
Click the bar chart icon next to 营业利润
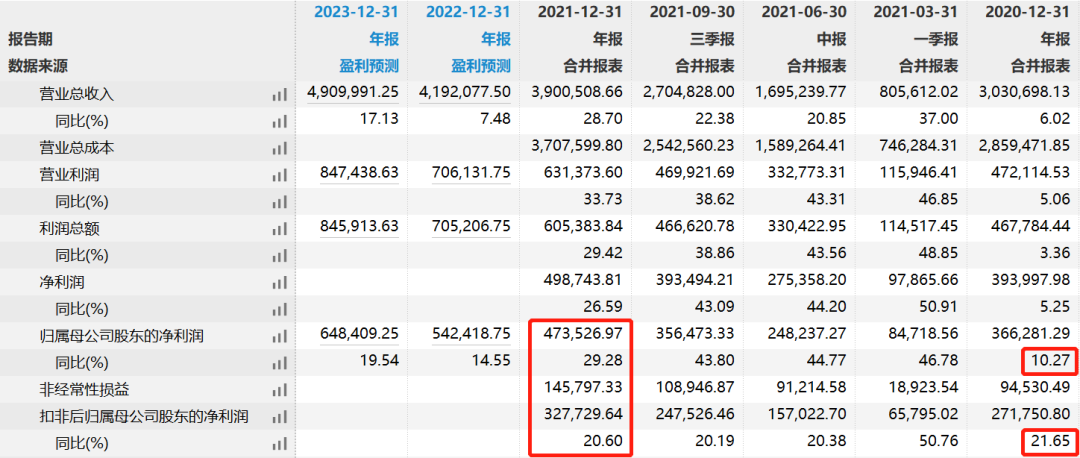tap(279, 174)
